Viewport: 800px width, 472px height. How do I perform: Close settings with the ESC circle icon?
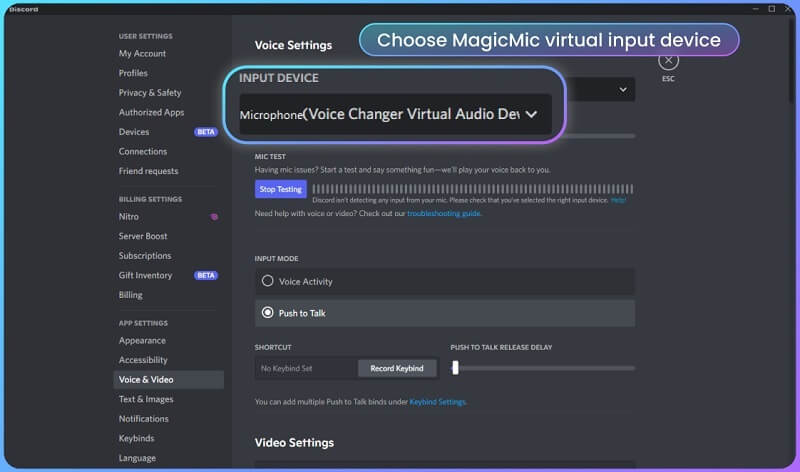[x=668, y=61]
